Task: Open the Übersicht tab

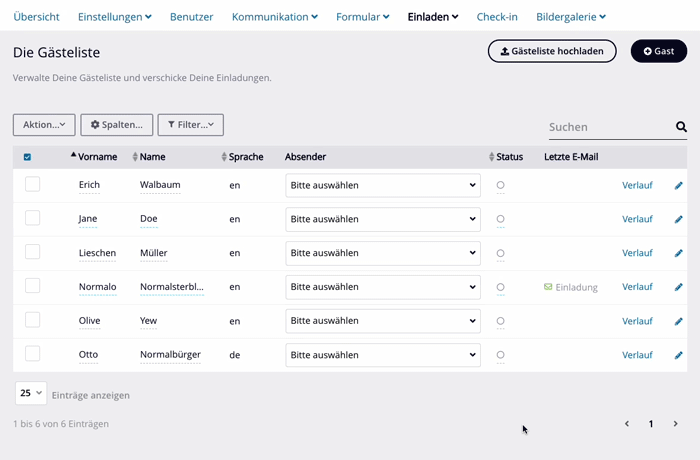Action: pyautogui.click(x=36, y=17)
